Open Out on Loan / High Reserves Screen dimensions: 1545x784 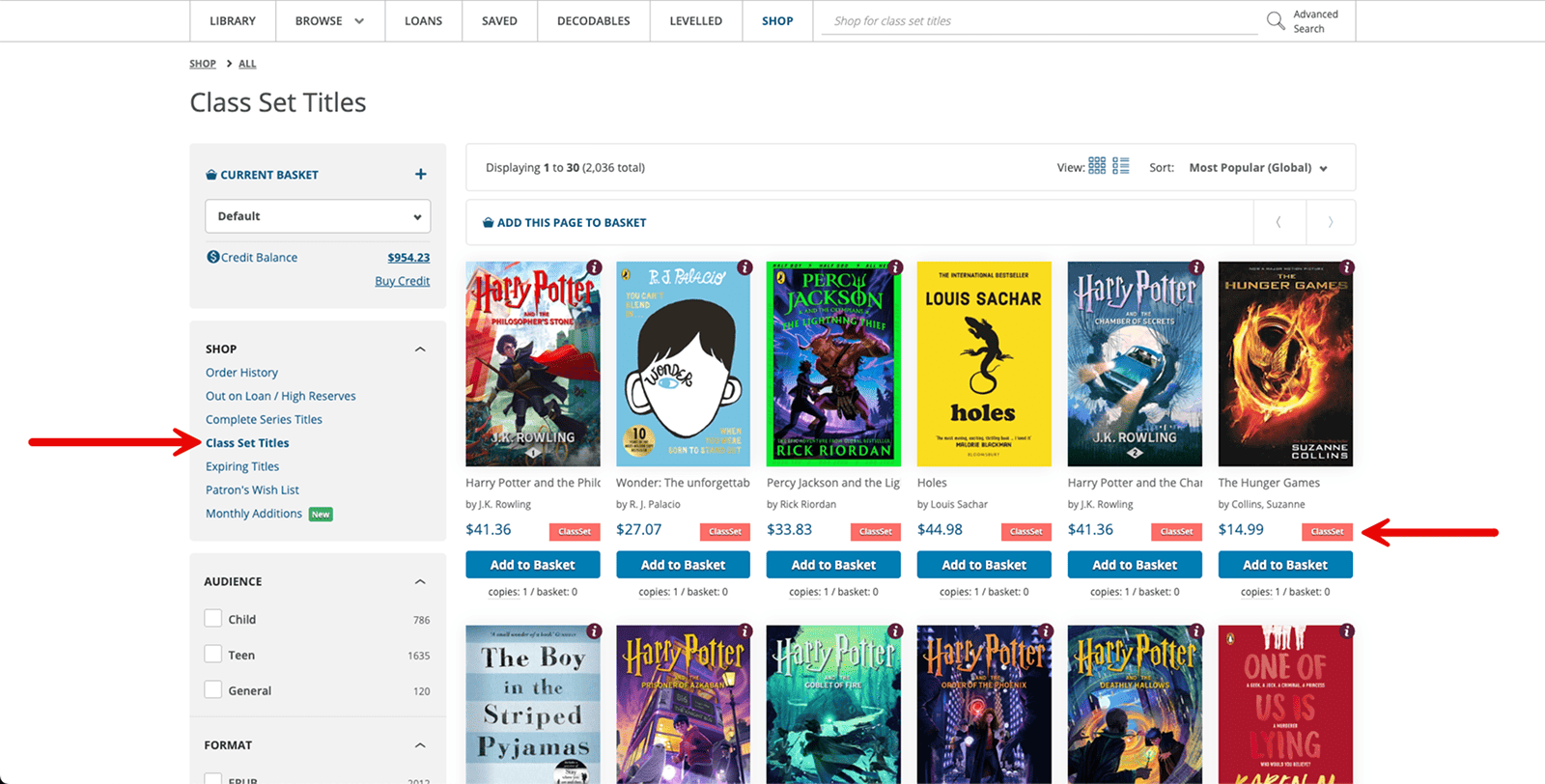coord(281,396)
